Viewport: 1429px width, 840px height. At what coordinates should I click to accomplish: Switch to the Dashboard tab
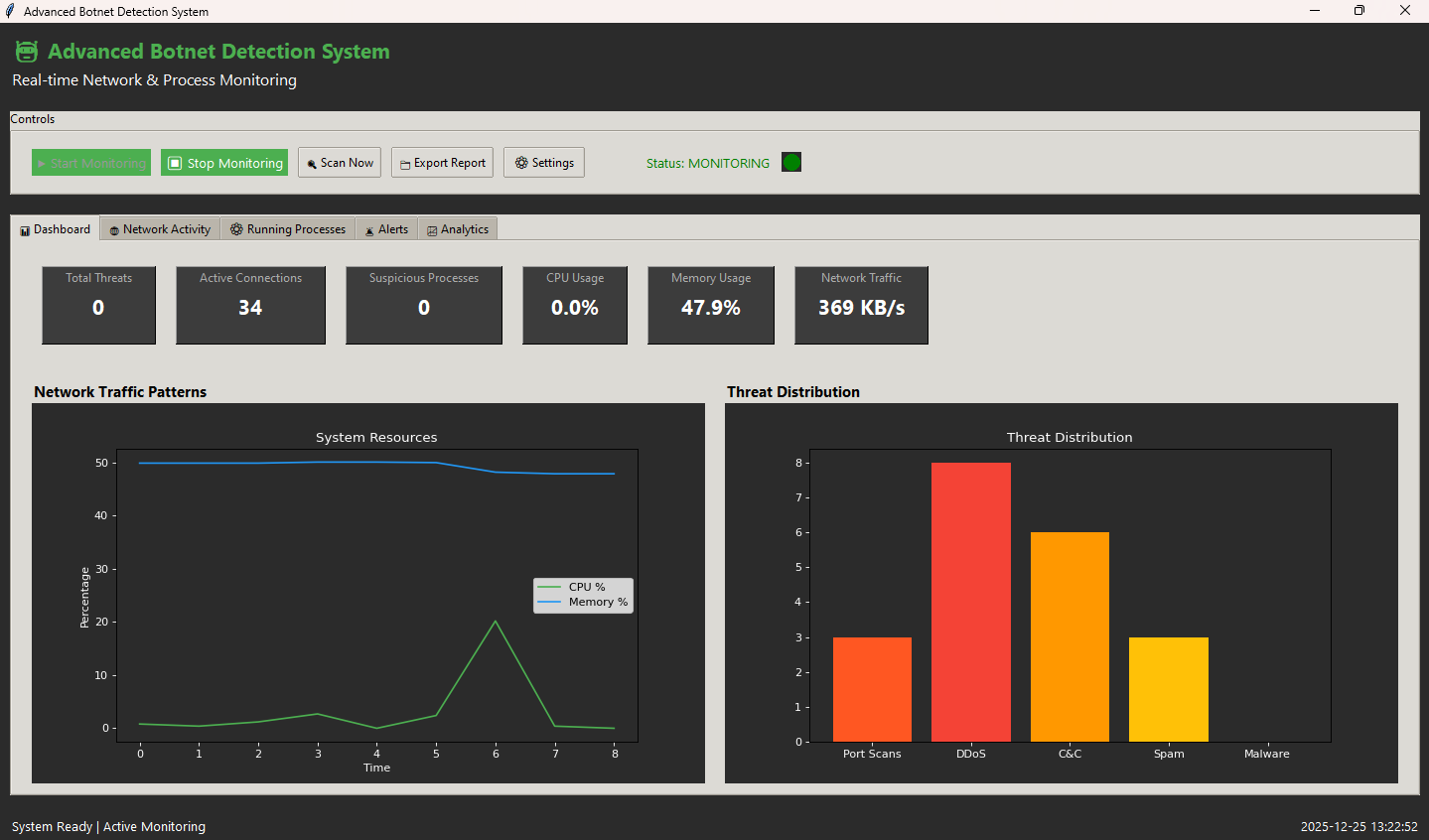56,229
